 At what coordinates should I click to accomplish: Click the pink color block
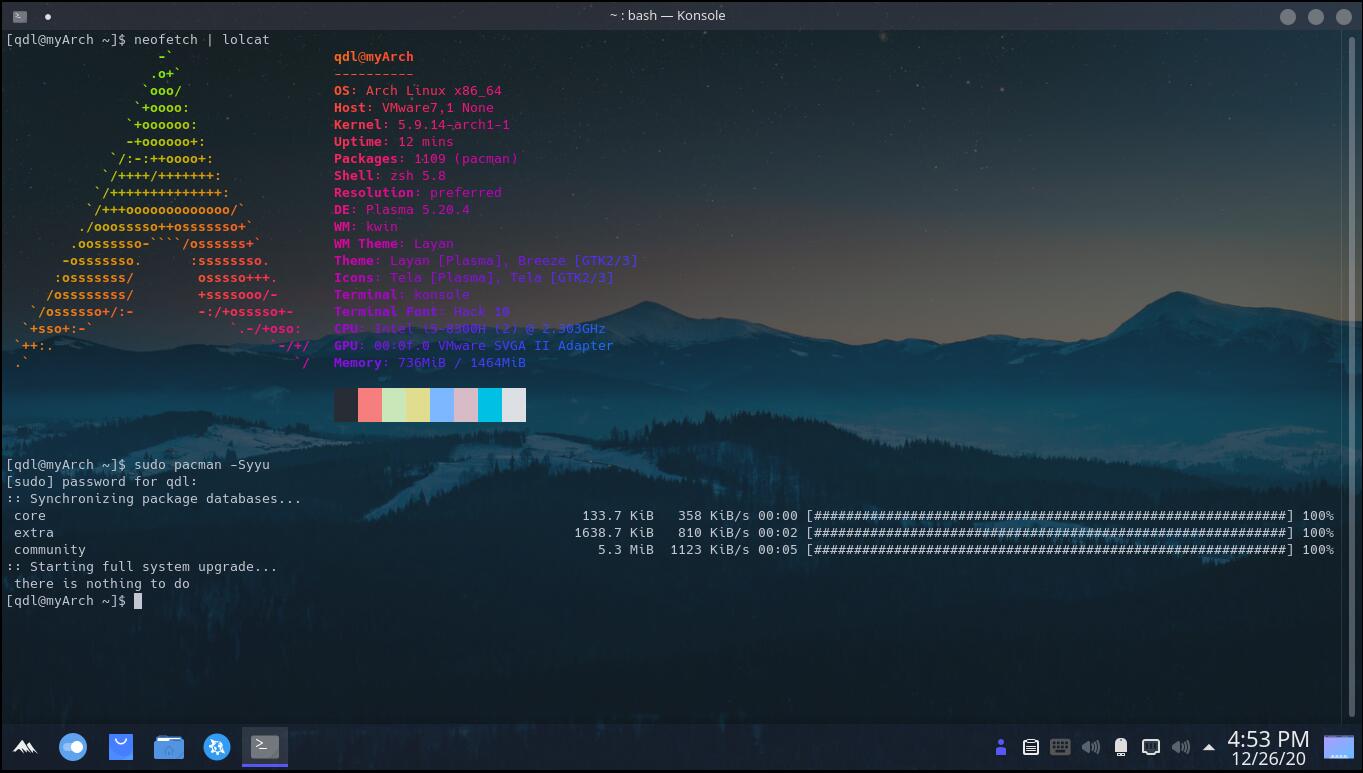(x=466, y=405)
